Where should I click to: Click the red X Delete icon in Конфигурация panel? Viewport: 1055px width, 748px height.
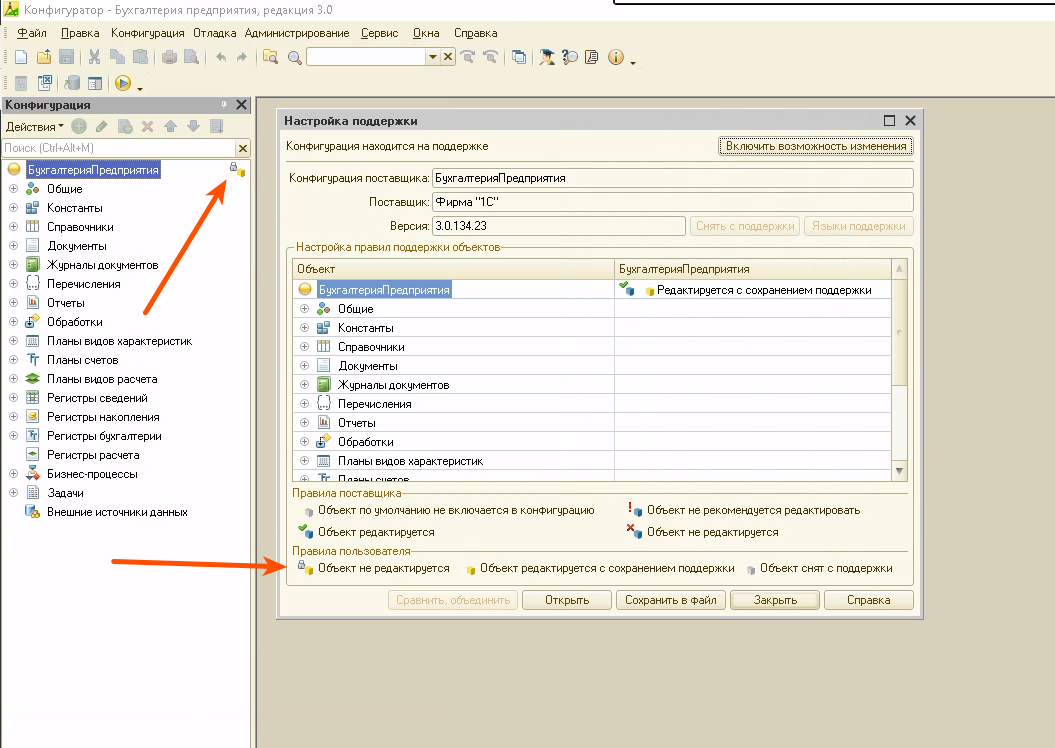(147, 126)
